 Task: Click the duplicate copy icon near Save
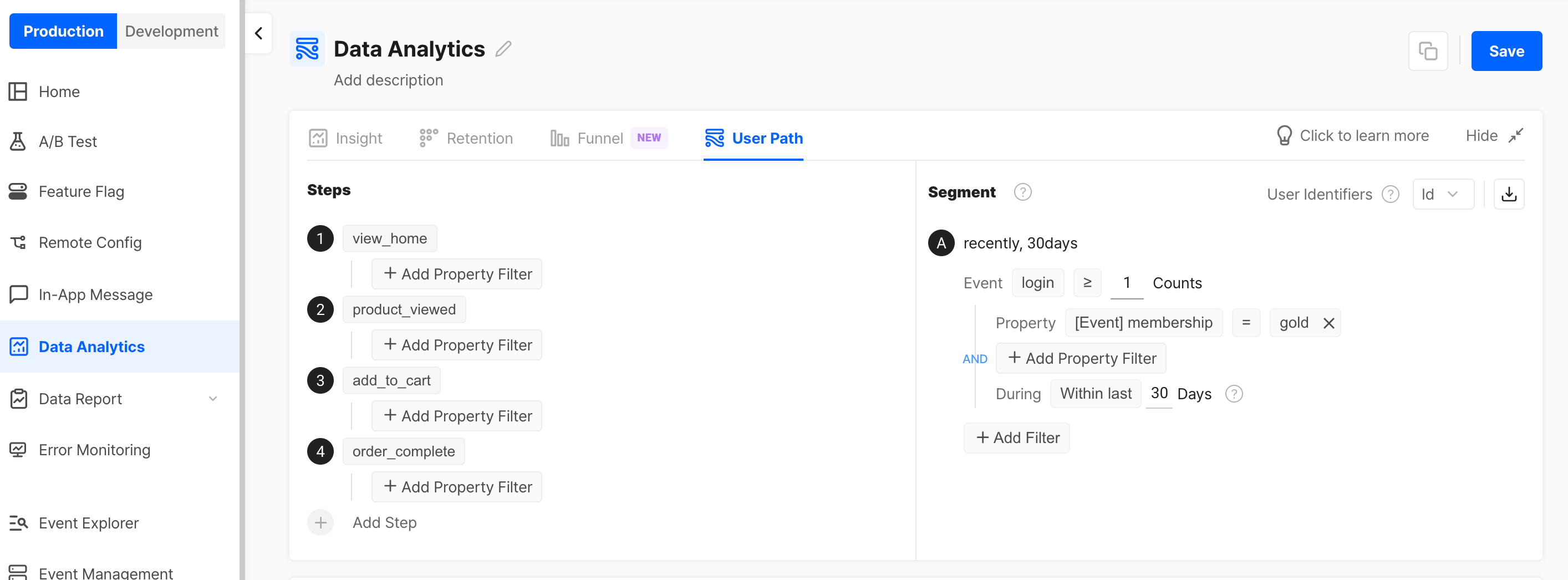pyautogui.click(x=1427, y=51)
